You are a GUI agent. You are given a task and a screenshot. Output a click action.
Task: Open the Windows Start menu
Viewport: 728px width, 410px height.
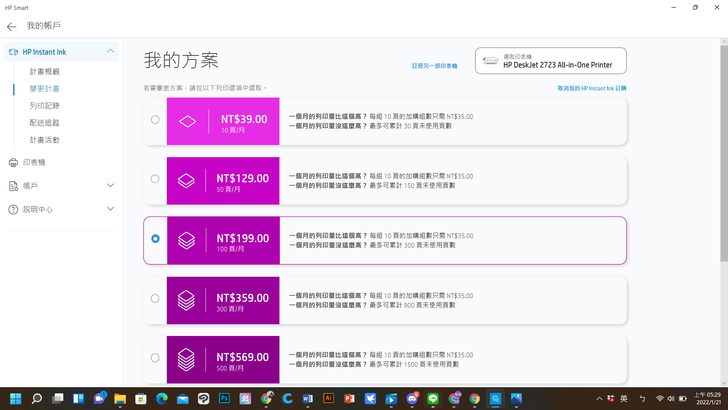(x=16, y=398)
